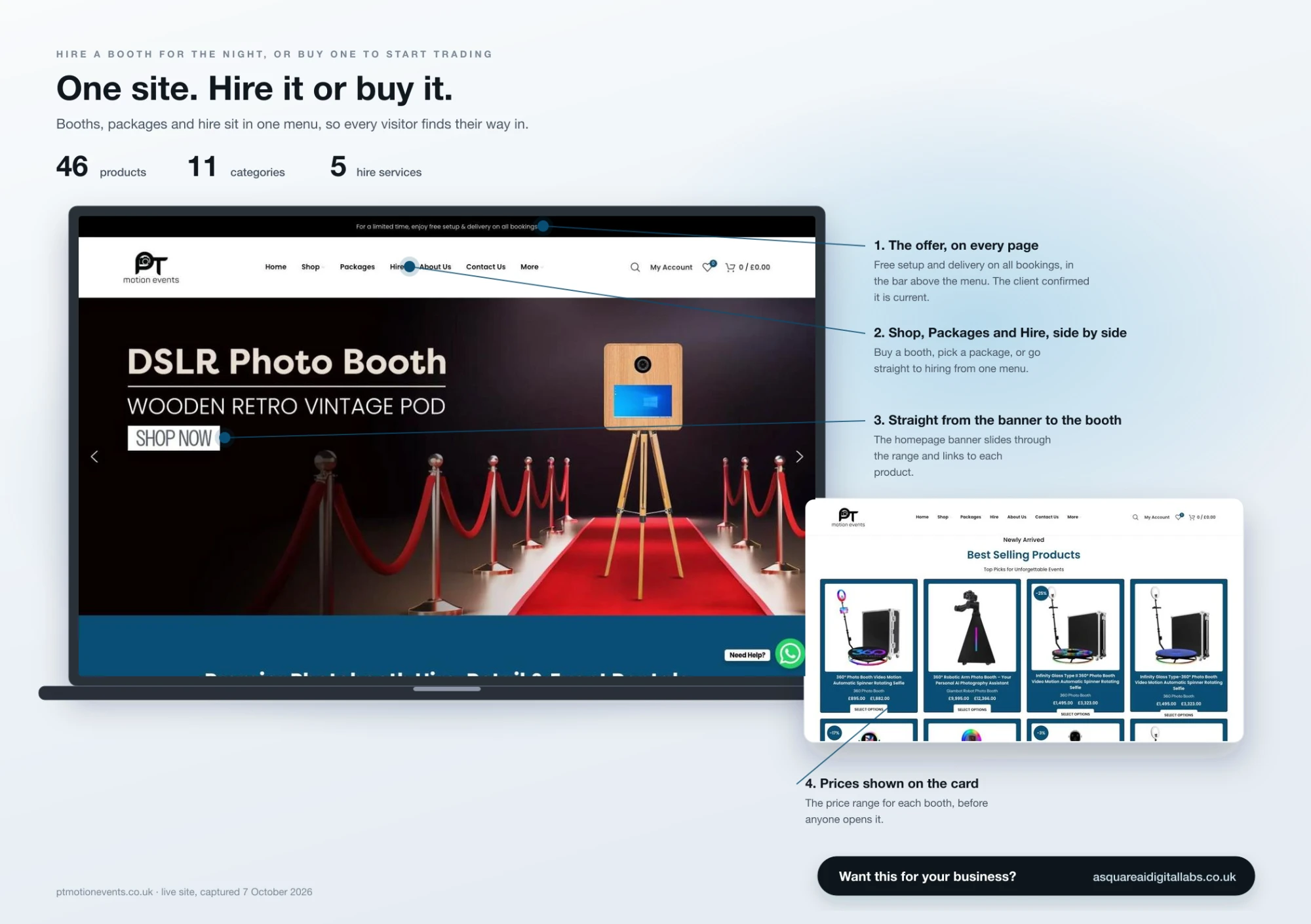Image resolution: width=1311 pixels, height=924 pixels.
Task: Select options for Infinity Glass Type II booth
Action: [1075, 714]
